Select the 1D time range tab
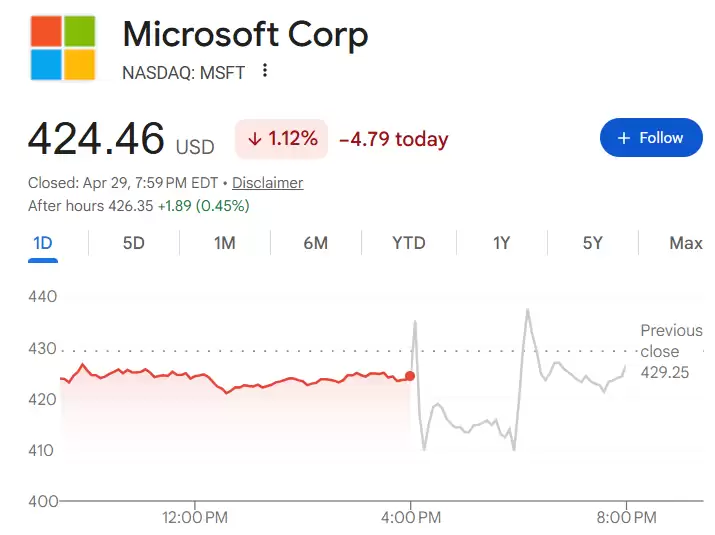The width and height of the screenshot is (715, 535). coord(43,243)
